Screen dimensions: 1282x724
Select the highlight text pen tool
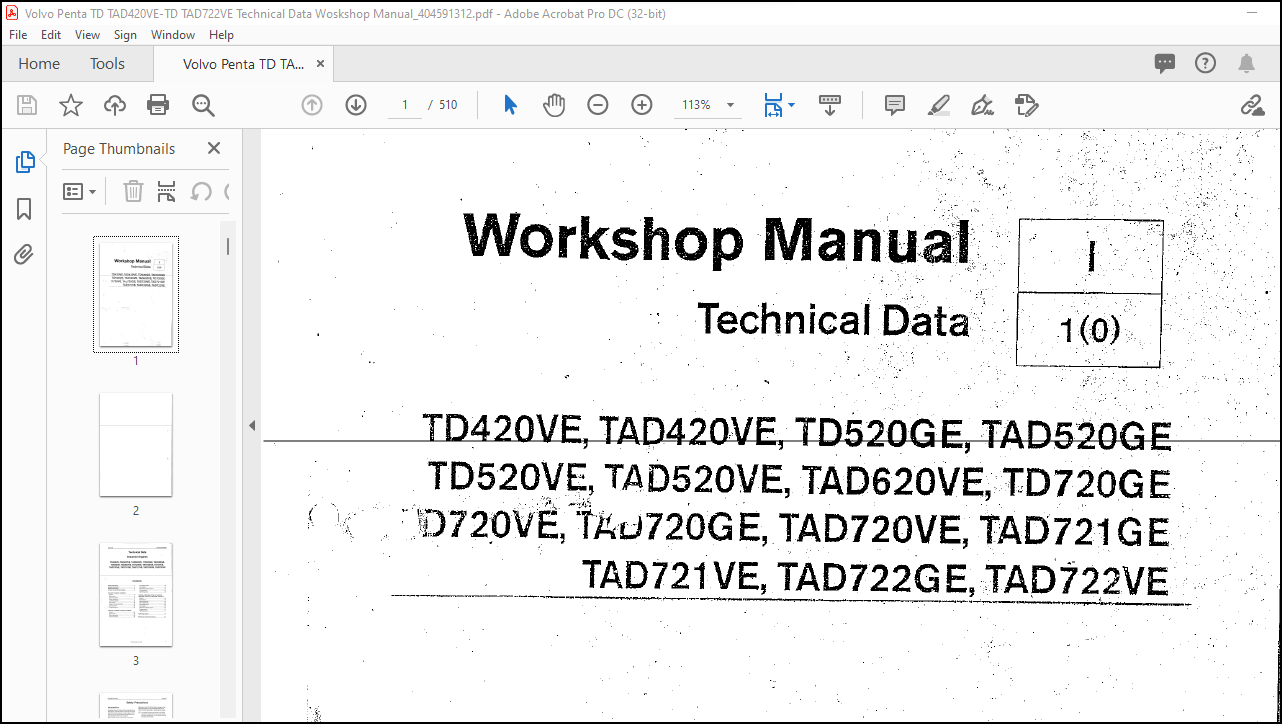click(938, 105)
